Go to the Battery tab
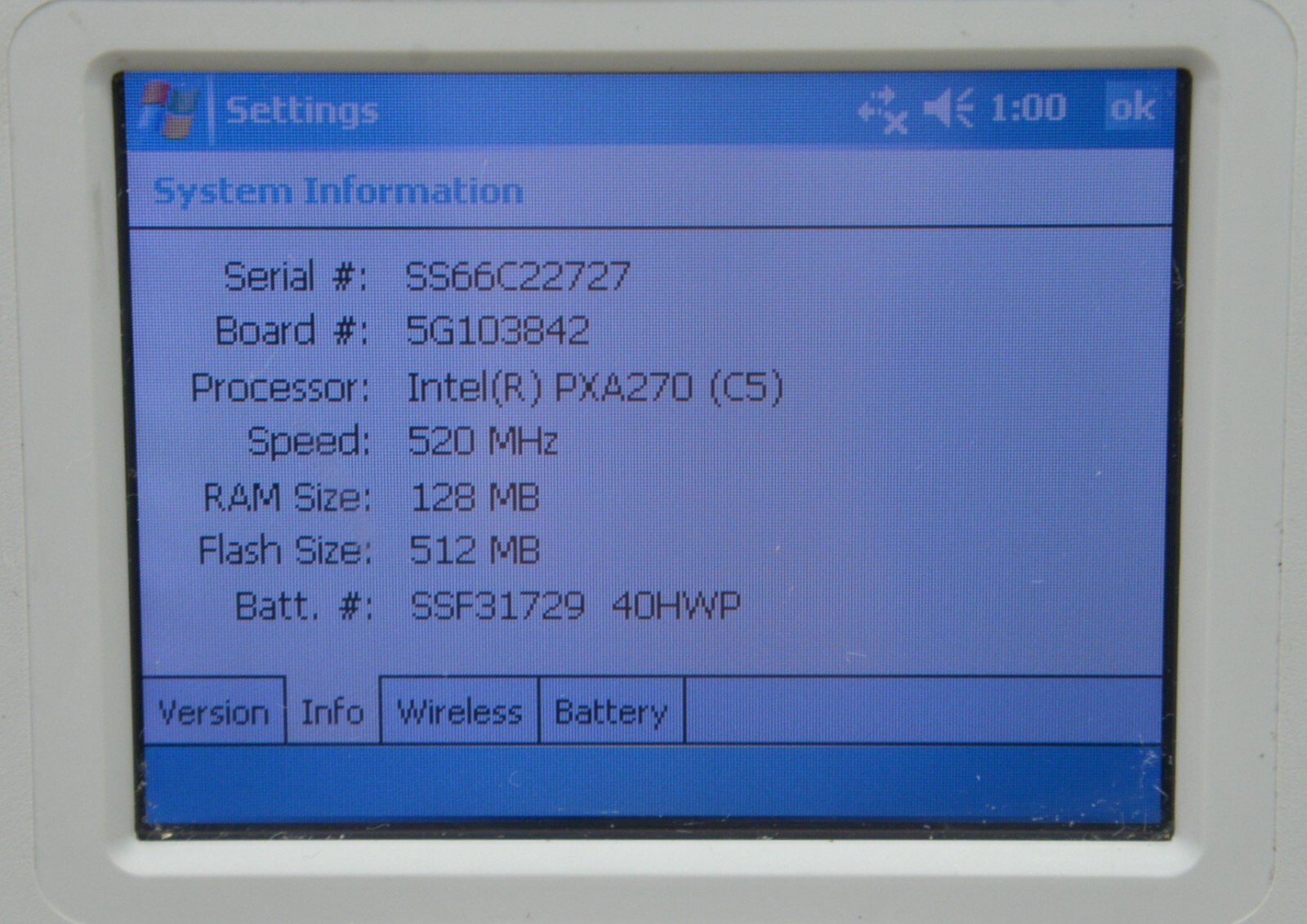The image size is (1307, 924). pyautogui.click(x=611, y=712)
